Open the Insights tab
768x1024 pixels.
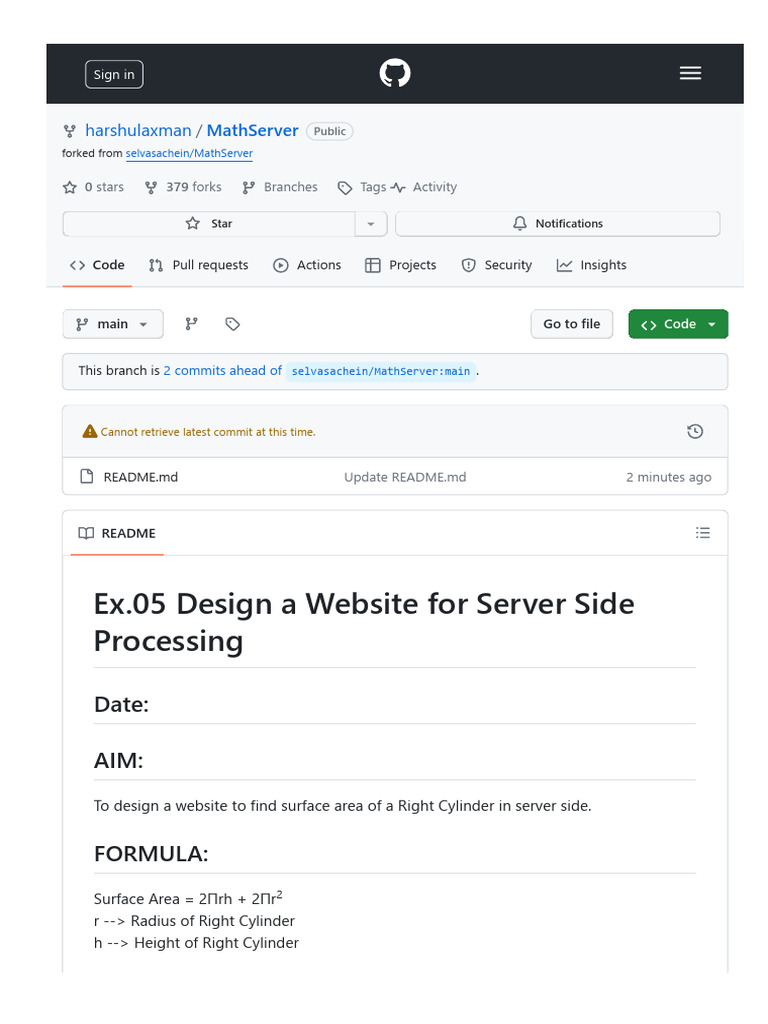pyautogui.click(x=592, y=265)
